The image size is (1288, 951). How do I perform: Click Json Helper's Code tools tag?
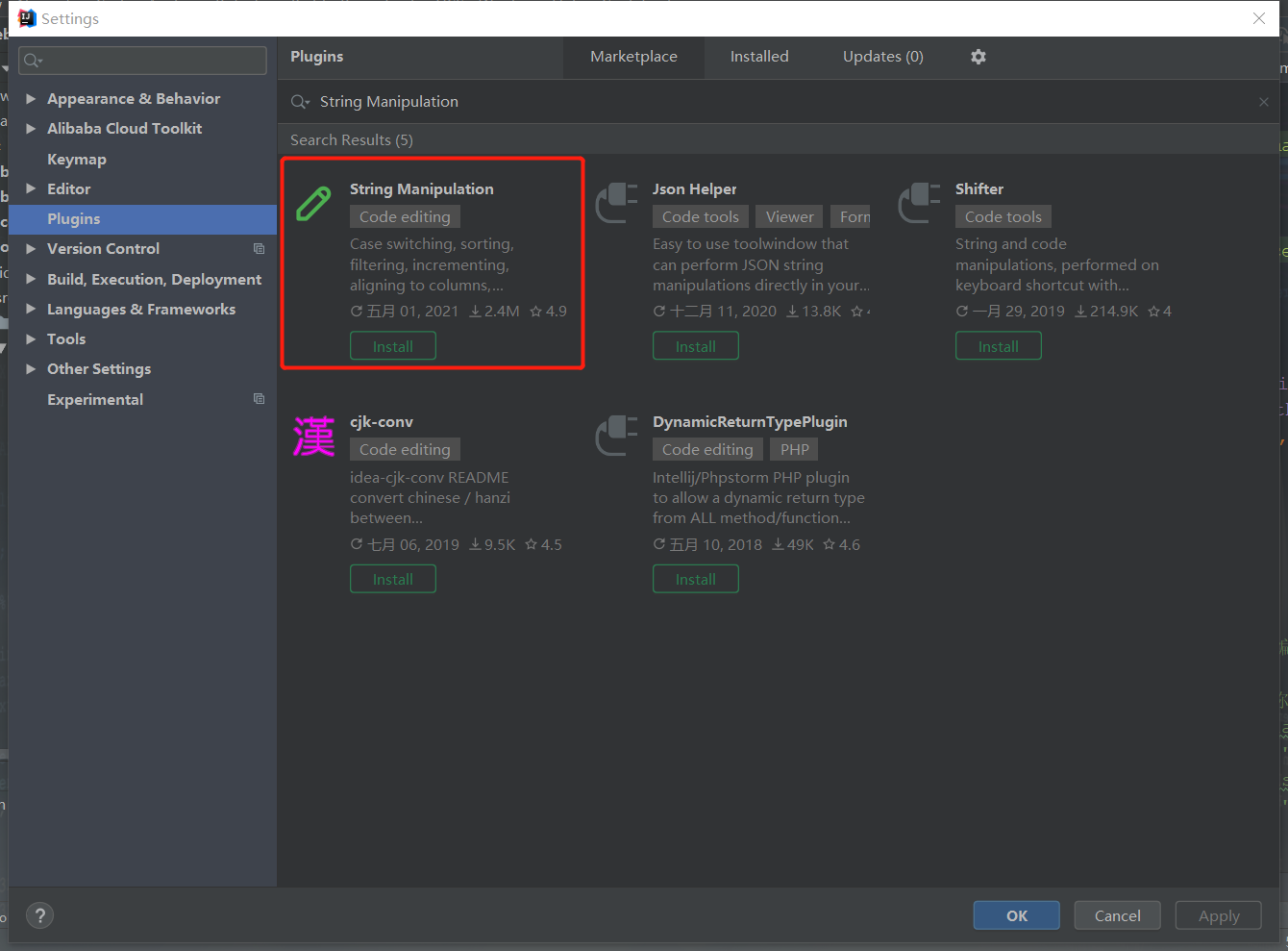[701, 216]
